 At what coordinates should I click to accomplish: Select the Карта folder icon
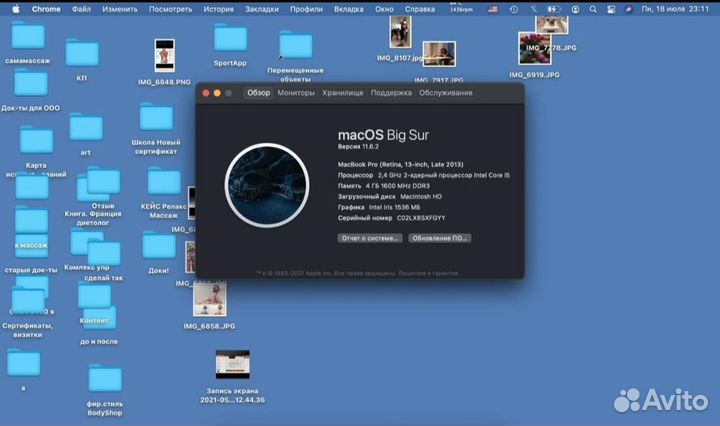[x=36, y=140]
